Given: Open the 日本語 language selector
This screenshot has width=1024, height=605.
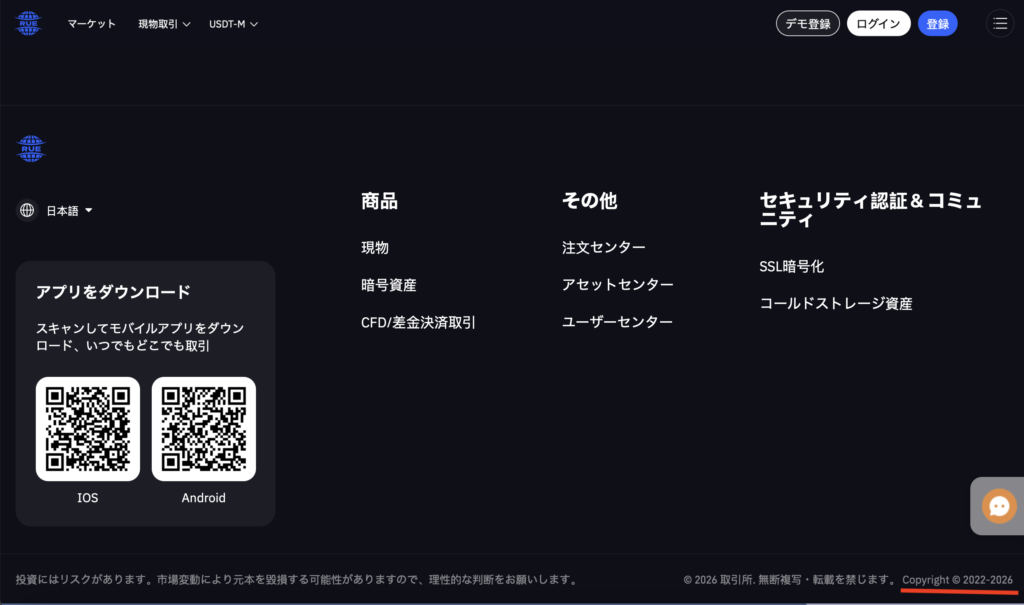Looking at the screenshot, I should click(x=69, y=210).
